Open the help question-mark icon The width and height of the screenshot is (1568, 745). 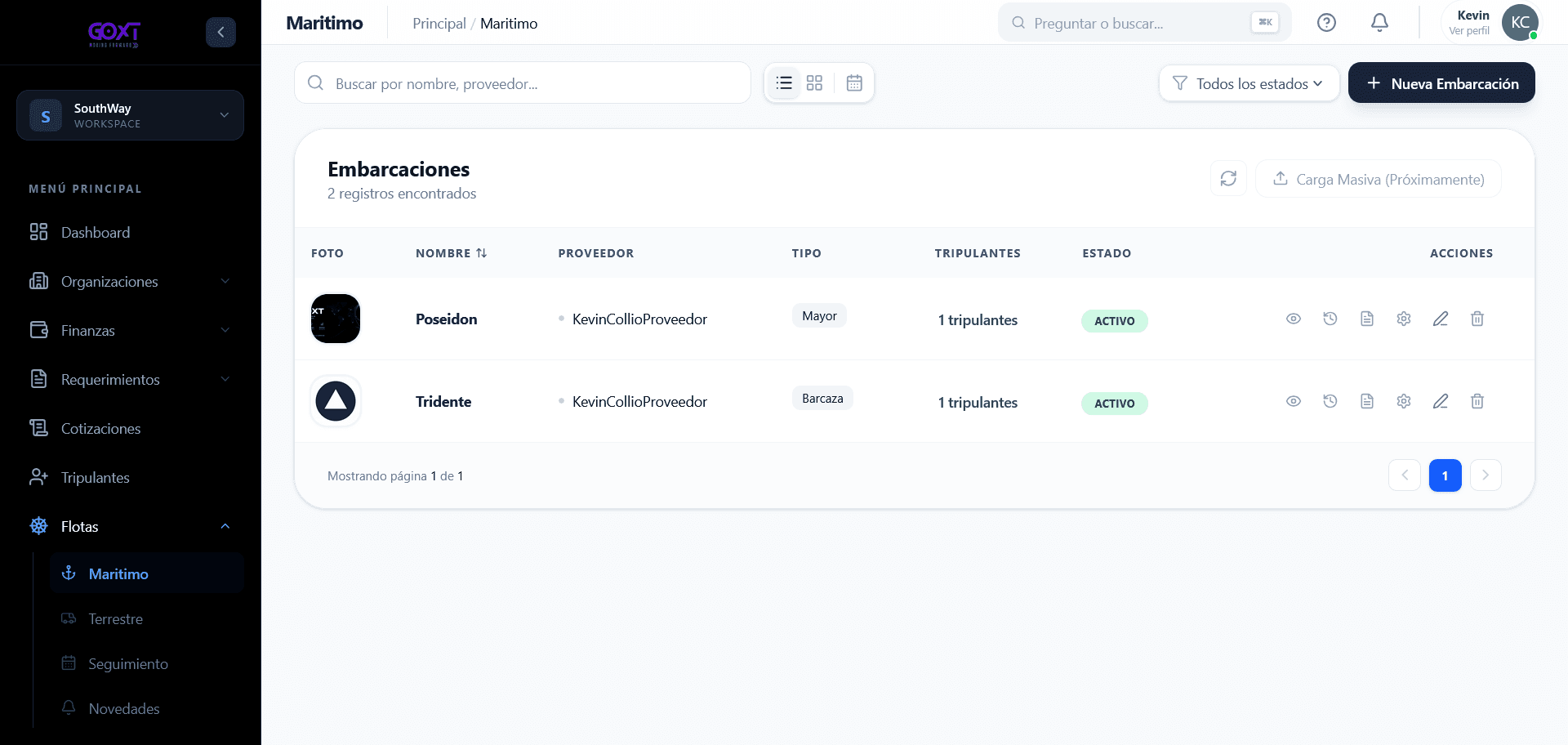1326,23
